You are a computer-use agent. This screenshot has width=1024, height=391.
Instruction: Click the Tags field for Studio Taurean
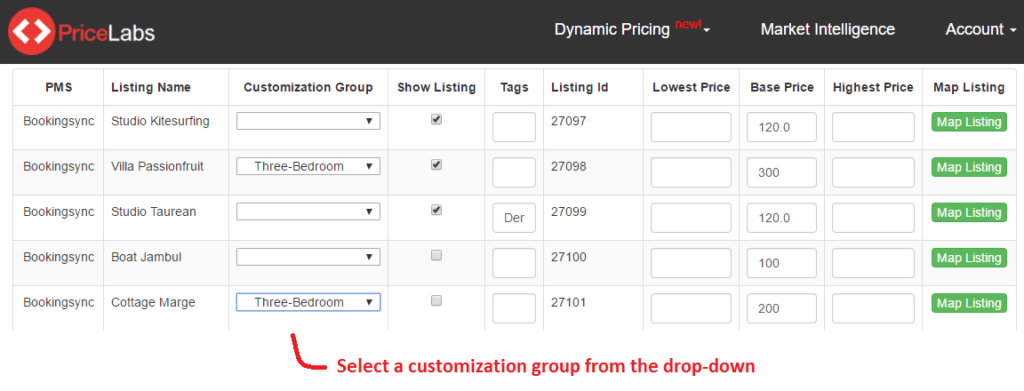[x=514, y=218]
